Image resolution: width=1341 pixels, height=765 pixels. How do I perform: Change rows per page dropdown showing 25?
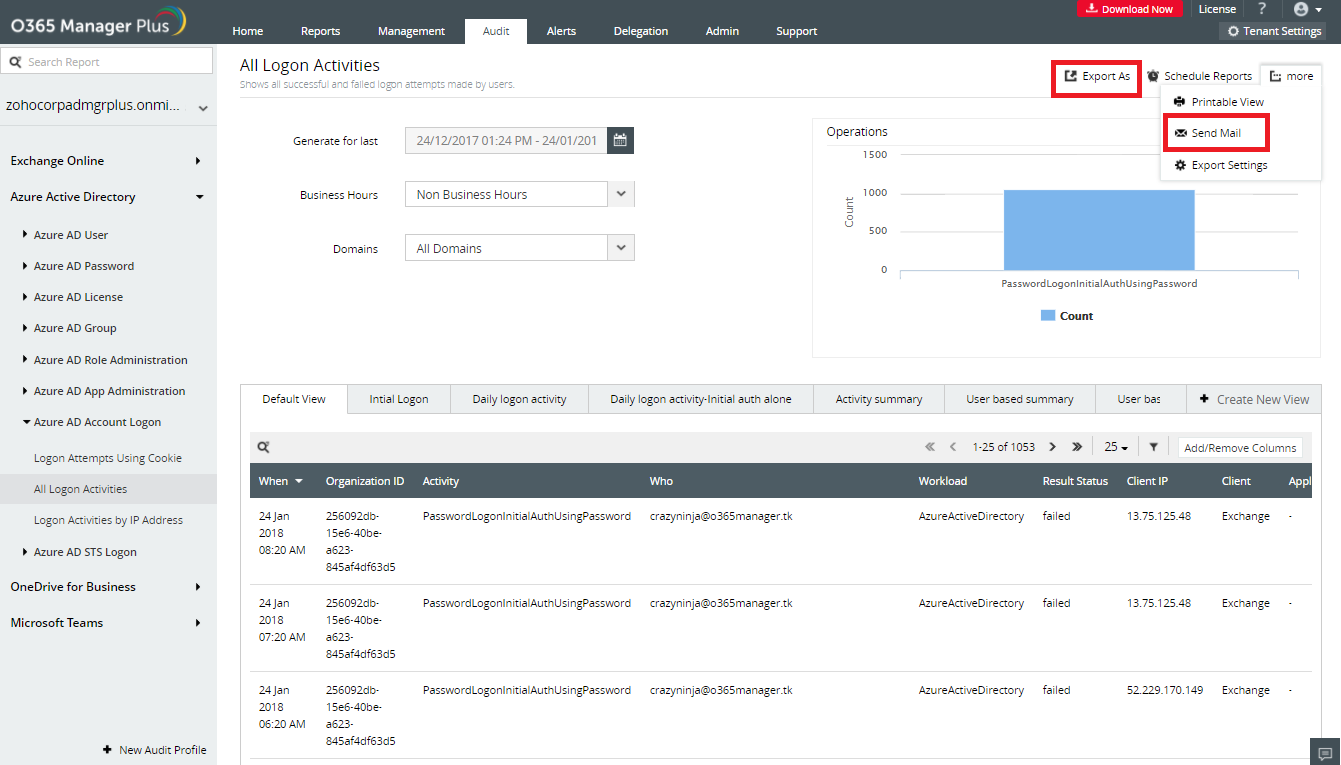[1117, 447]
